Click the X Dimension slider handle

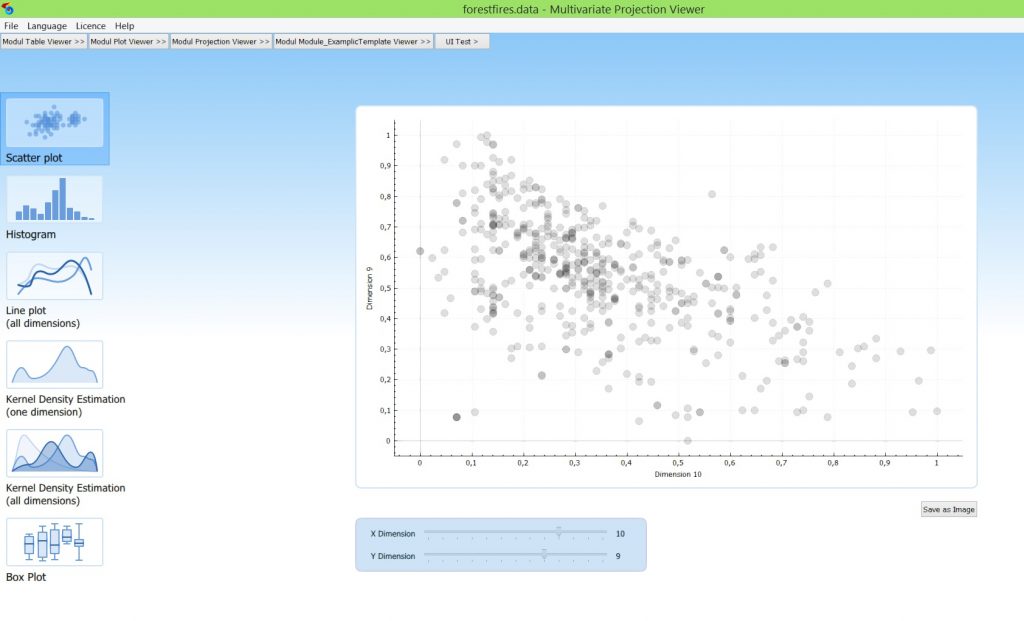(x=559, y=533)
